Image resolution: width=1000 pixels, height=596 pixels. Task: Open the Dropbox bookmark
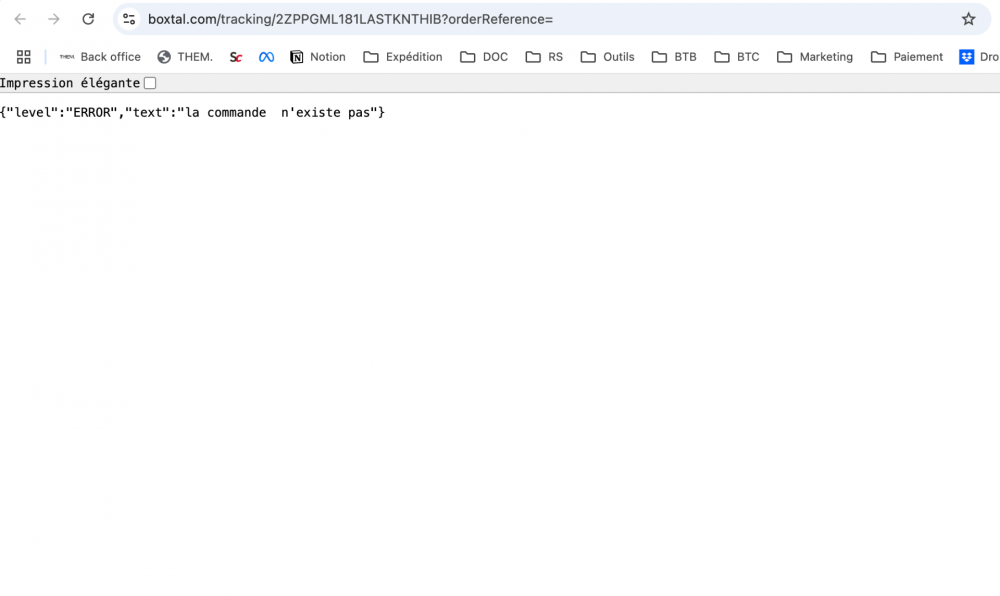coord(979,57)
